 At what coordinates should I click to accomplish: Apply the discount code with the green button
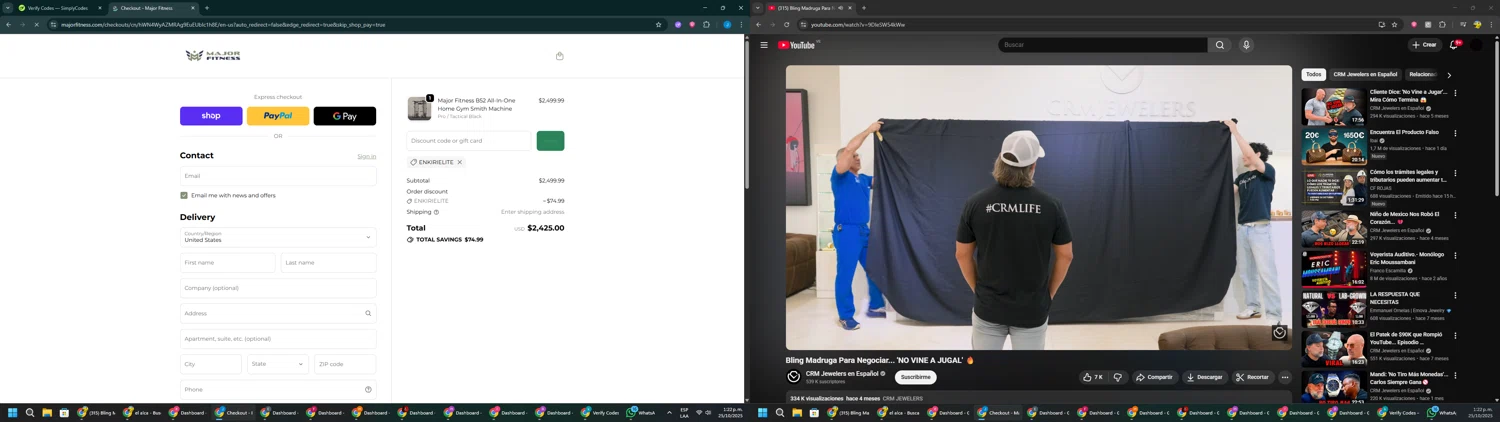550,141
